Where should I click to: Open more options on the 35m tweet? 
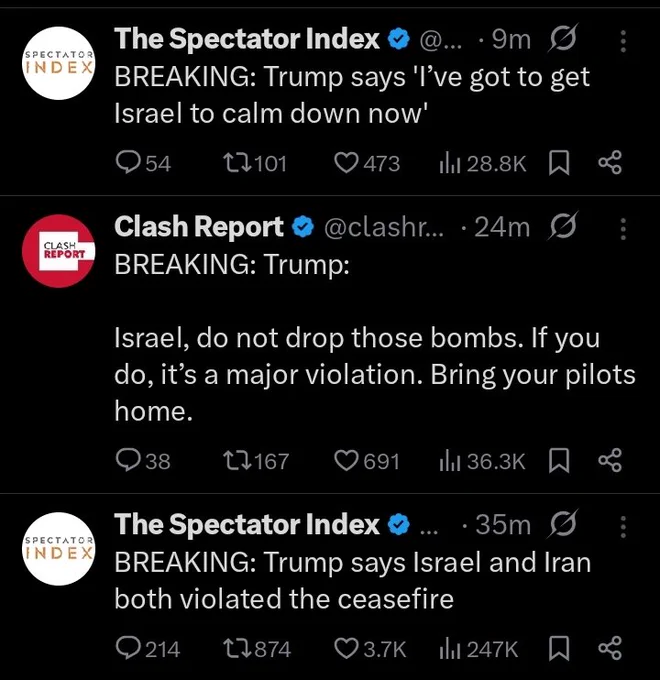pyautogui.click(x=623, y=527)
